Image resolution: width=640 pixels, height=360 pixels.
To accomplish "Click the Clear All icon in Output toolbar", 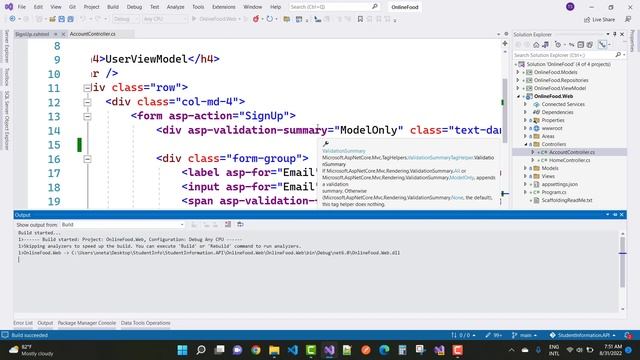I will [x=228, y=224].
